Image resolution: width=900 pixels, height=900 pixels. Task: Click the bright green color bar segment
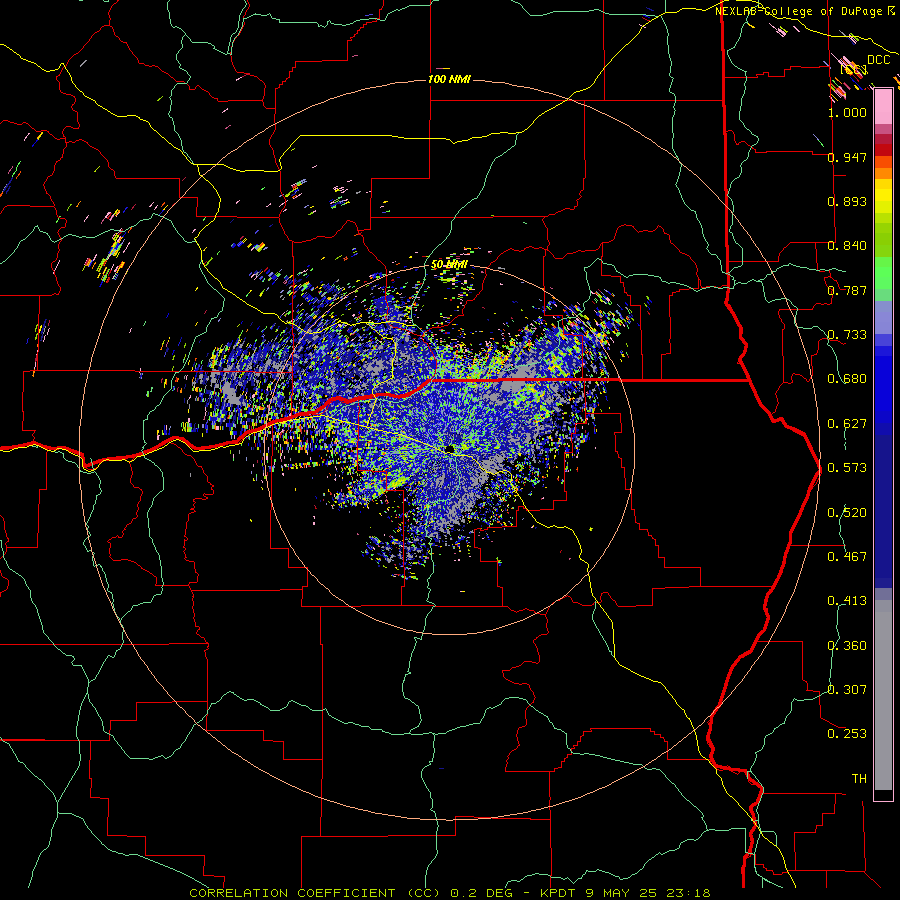click(883, 273)
